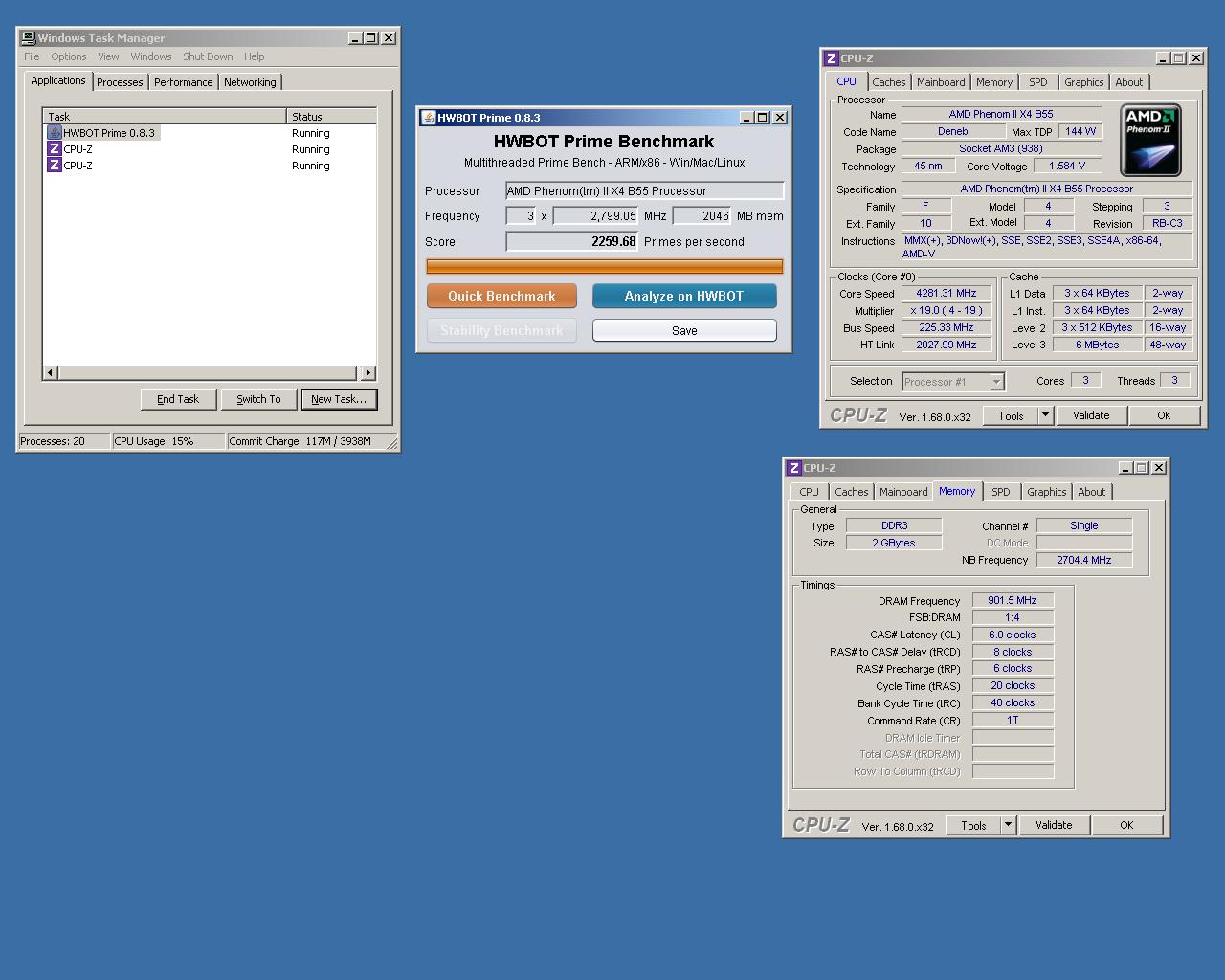Click the Processor name field in HWBOT Prime
This screenshot has width=1225, height=980.
(644, 190)
